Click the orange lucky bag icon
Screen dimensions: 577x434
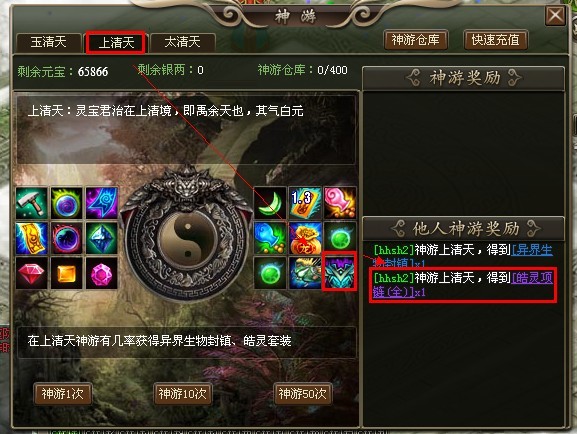point(305,238)
